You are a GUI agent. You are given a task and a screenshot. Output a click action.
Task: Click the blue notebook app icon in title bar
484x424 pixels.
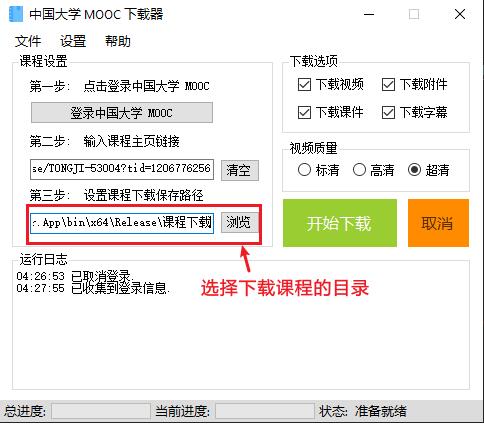point(16,14)
